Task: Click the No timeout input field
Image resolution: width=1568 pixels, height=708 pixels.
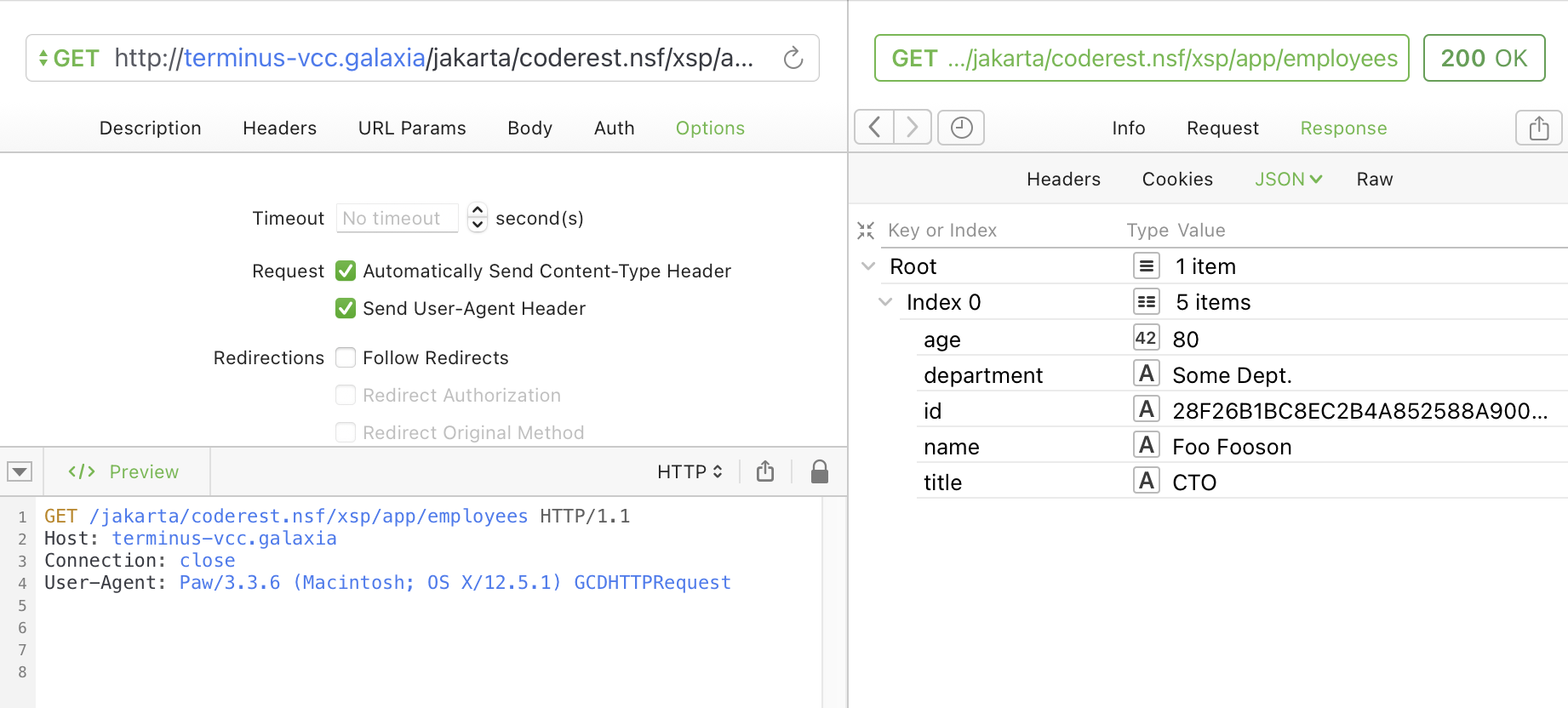Action: pos(397,219)
